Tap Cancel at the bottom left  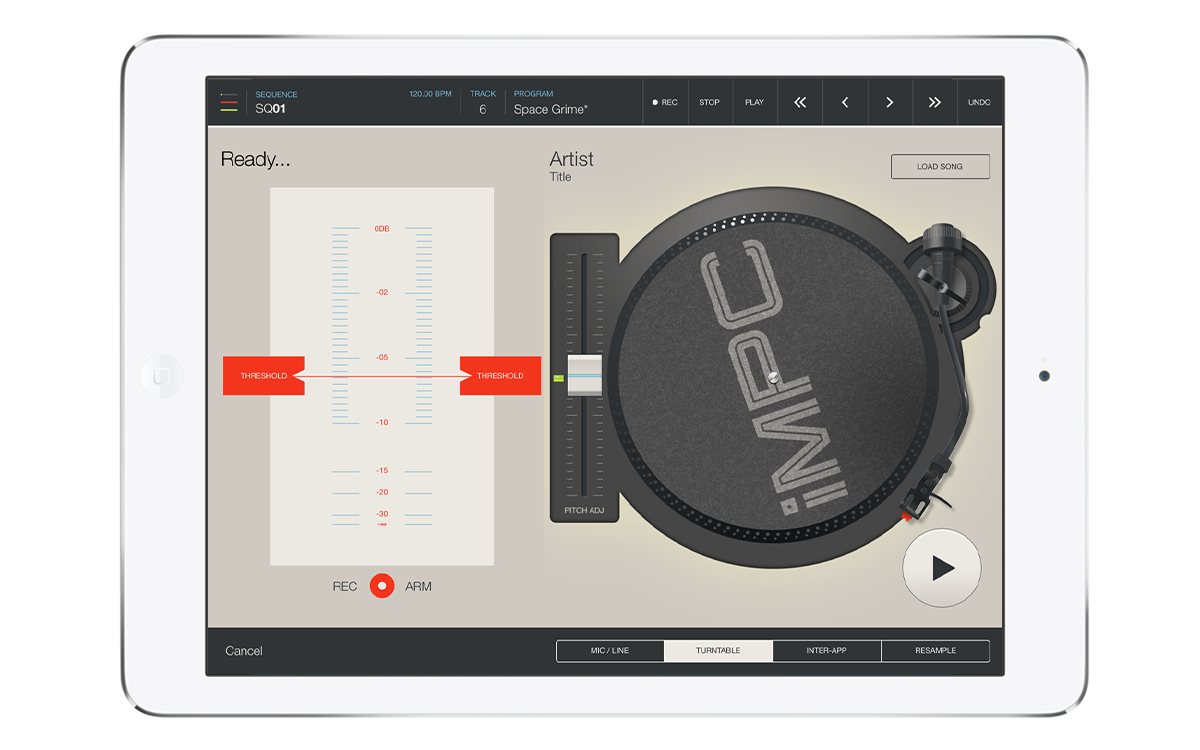pos(244,651)
